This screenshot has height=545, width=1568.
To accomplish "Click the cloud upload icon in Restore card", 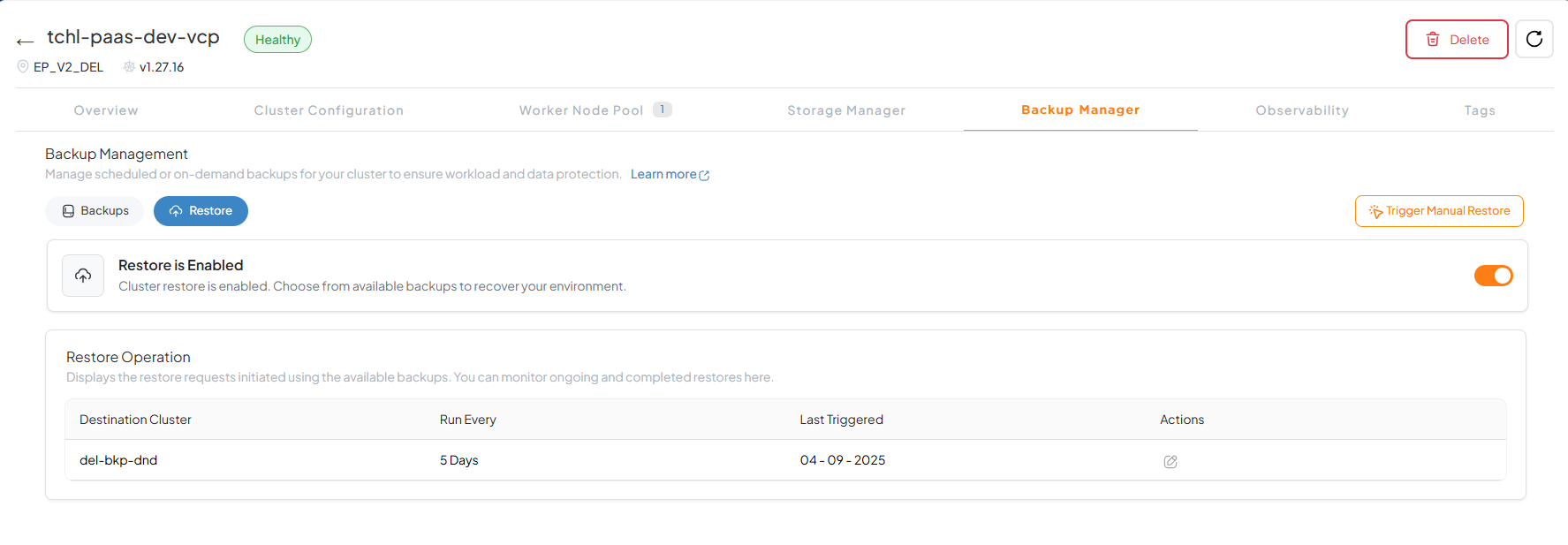I will (x=83, y=276).
